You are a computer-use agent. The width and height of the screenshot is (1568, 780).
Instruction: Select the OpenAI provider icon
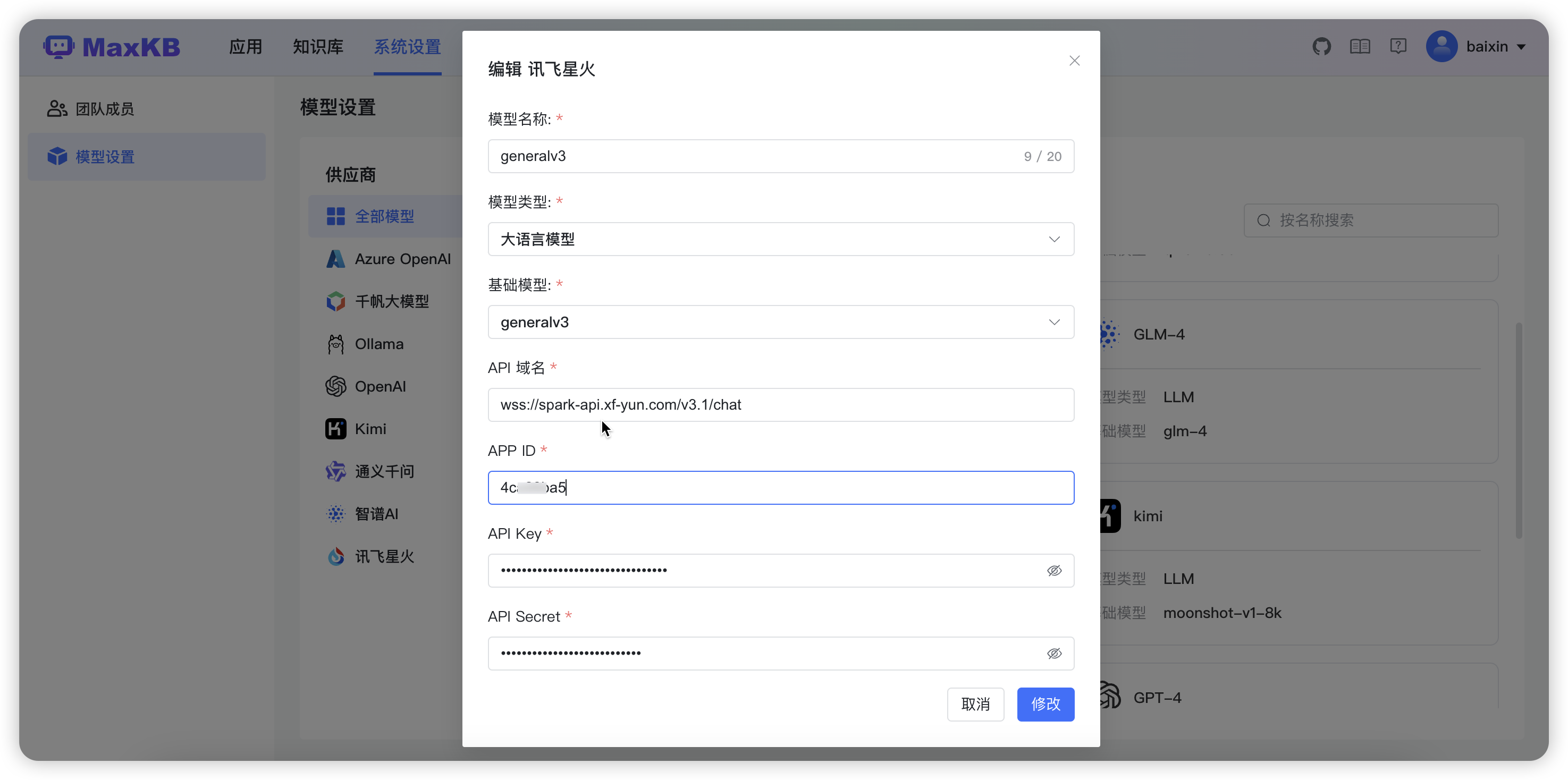(335, 386)
